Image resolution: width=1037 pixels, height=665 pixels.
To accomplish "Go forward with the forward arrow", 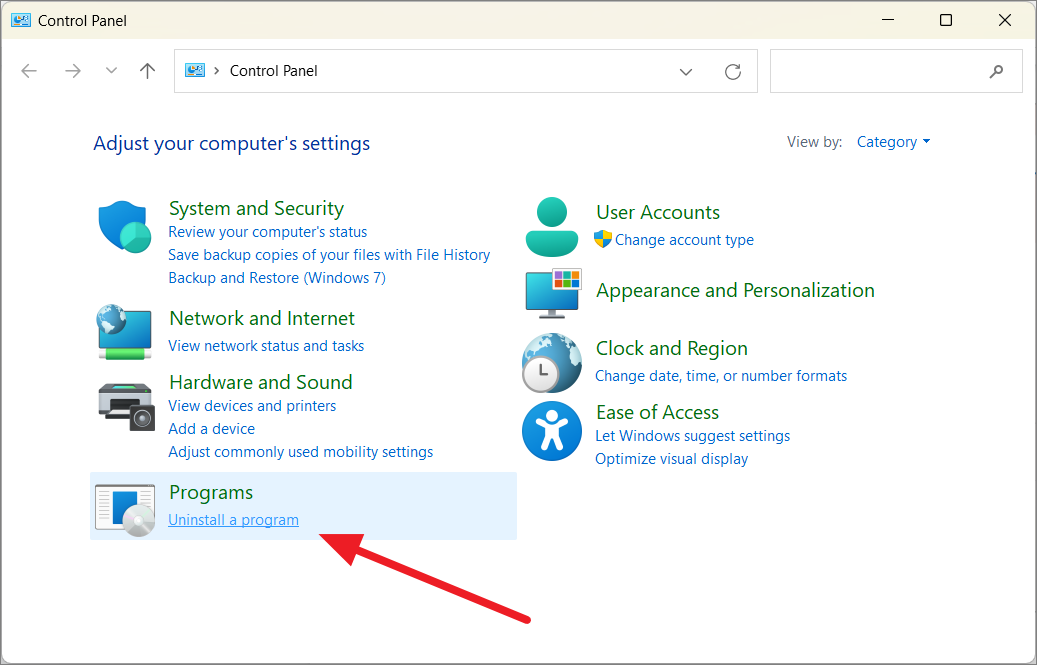I will [x=73, y=71].
